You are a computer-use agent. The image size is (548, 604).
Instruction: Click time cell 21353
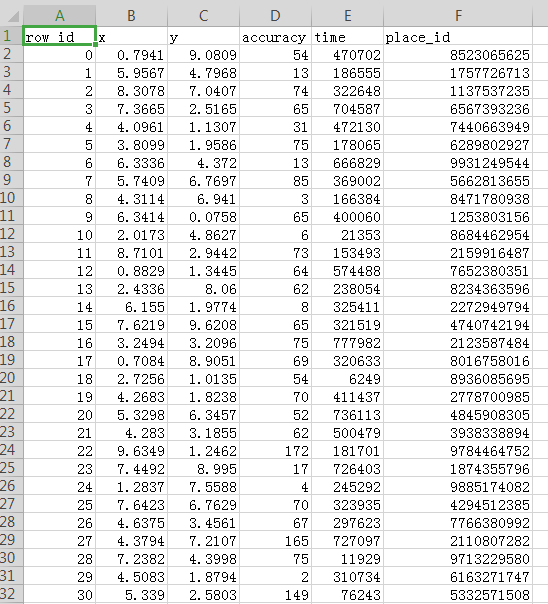[347, 235]
